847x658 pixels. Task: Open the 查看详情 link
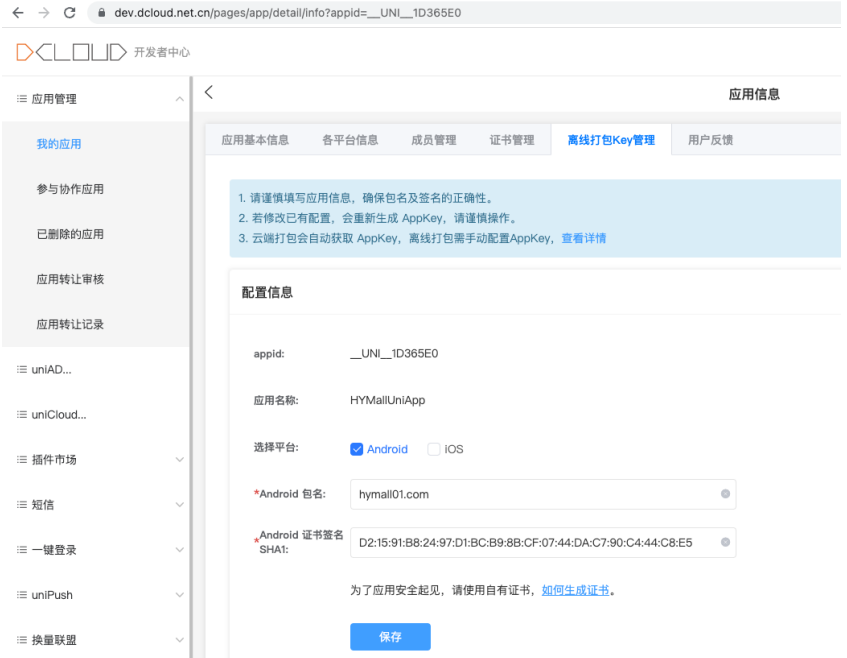[x=584, y=238]
